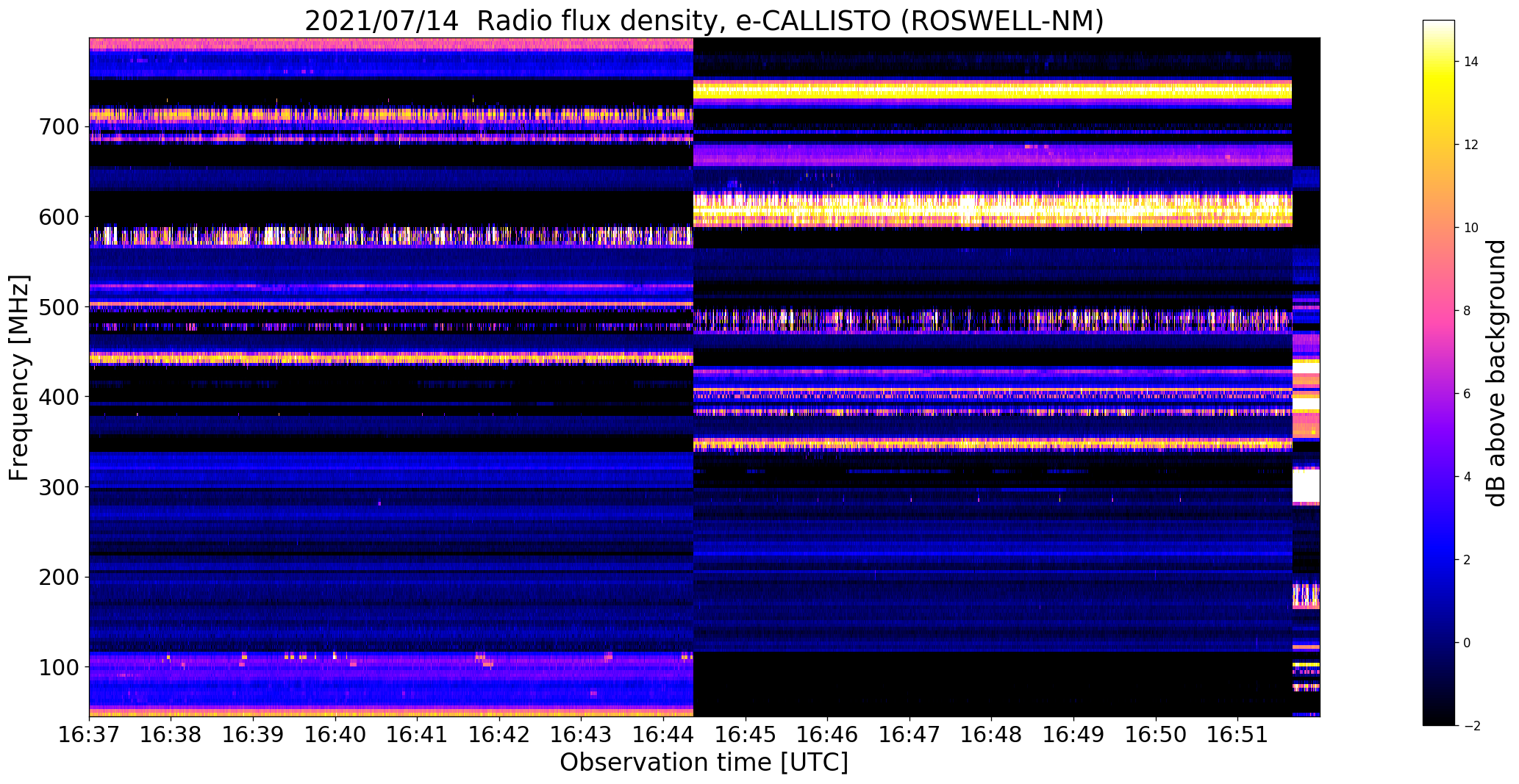Click the blue colorbar section near 2 dB
The image size is (1519, 784).
(1439, 560)
